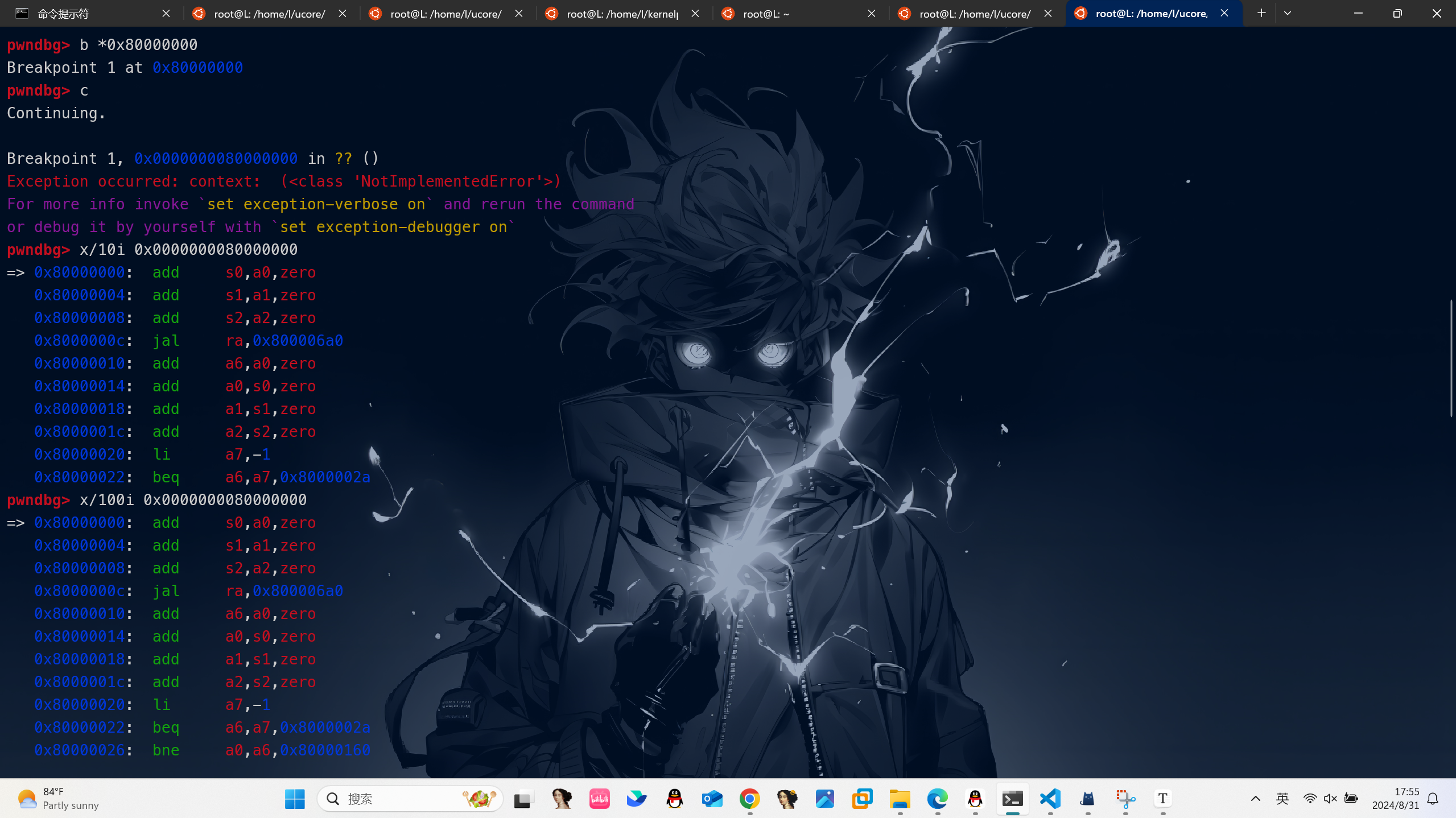Switch to the 命令提示符 tab

(x=92, y=14)
